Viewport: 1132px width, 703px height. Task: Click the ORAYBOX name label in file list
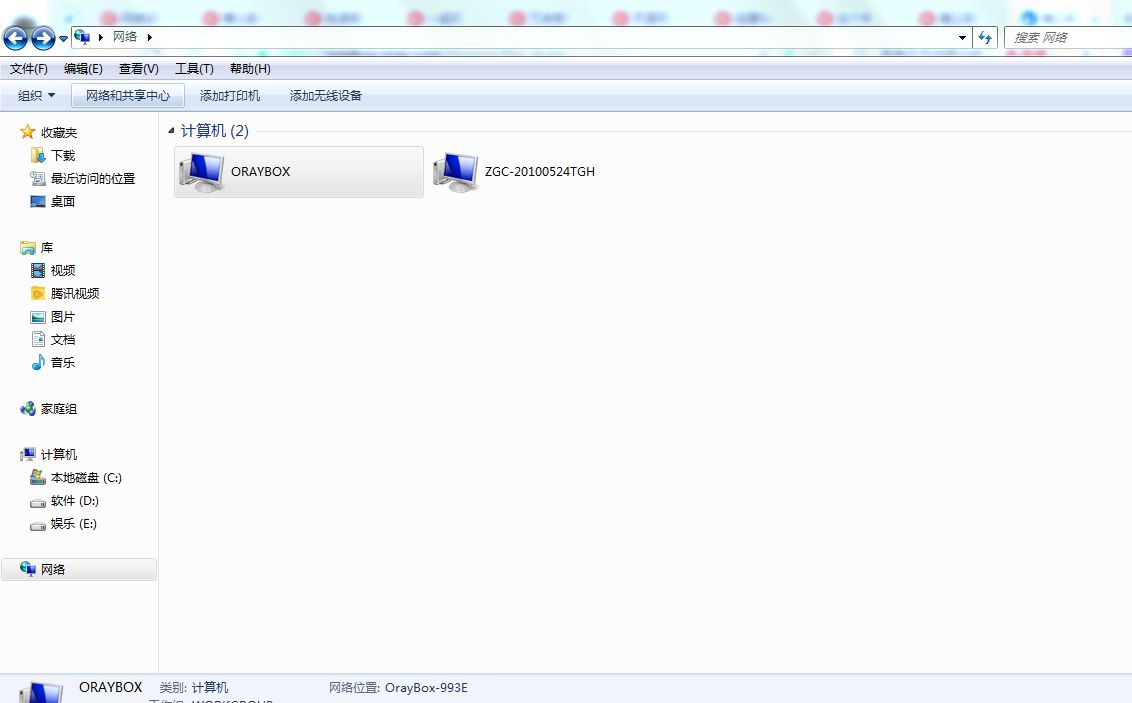pos(261,172)
